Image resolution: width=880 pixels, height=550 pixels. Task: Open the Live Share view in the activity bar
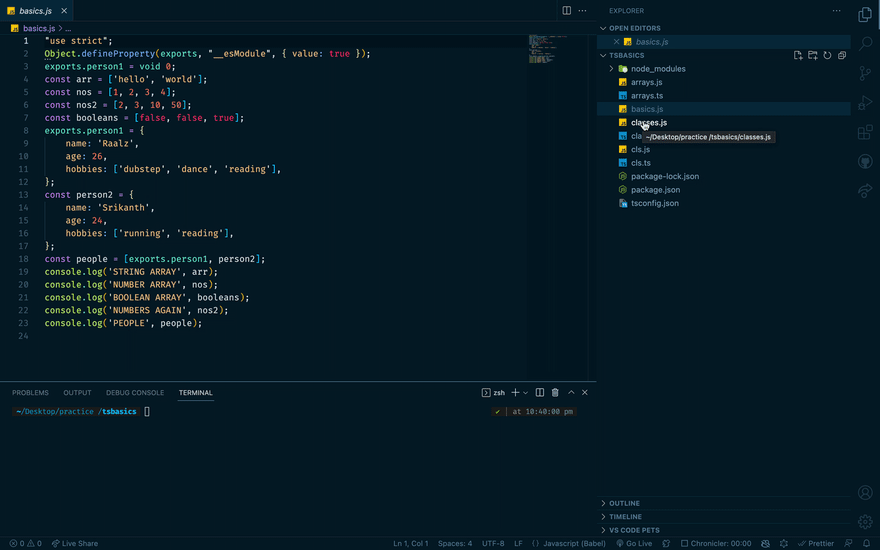pyautogui.click(x=865, y=191)
